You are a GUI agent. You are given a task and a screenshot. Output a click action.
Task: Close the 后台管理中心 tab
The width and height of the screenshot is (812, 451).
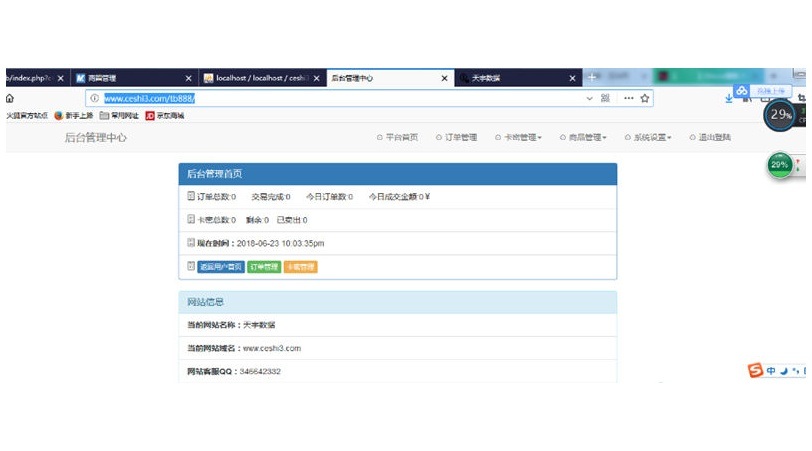pyautogui.click(x=444, y=78)
